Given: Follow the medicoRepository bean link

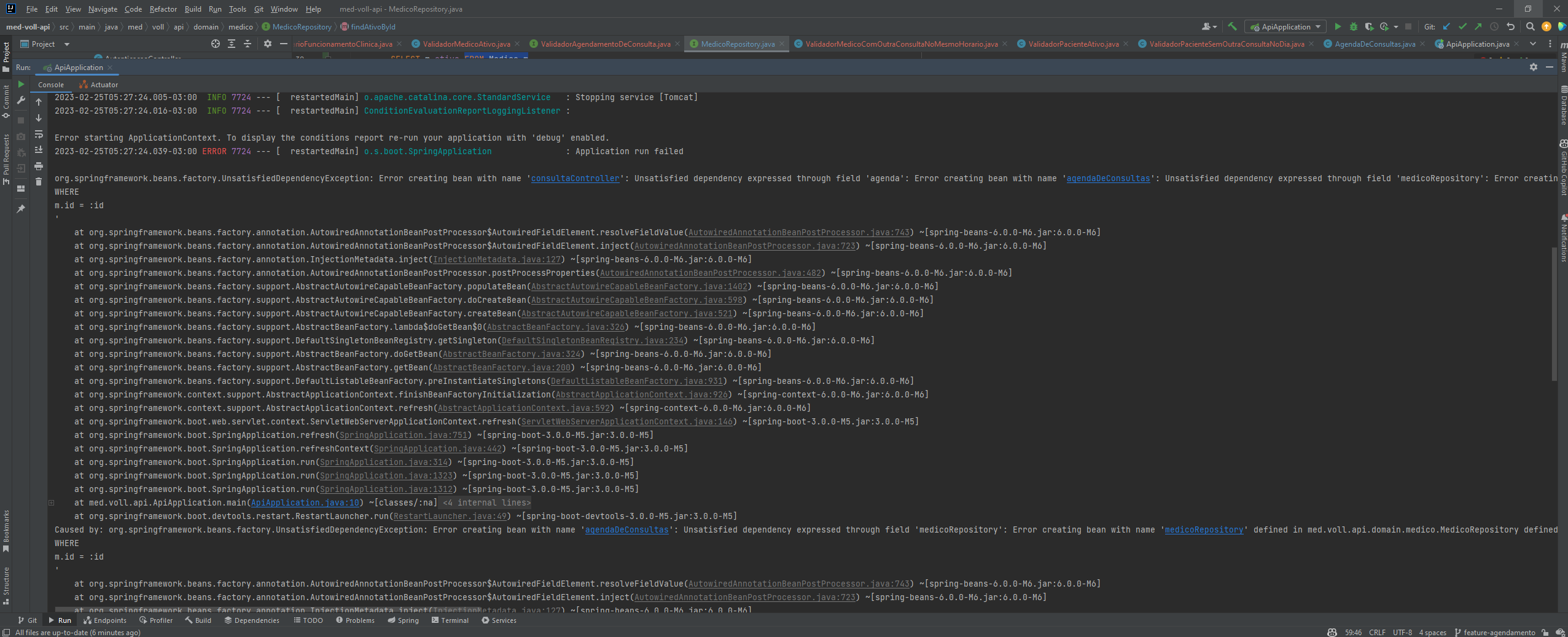Looking at the screenshot, I should coord(1204,530).
